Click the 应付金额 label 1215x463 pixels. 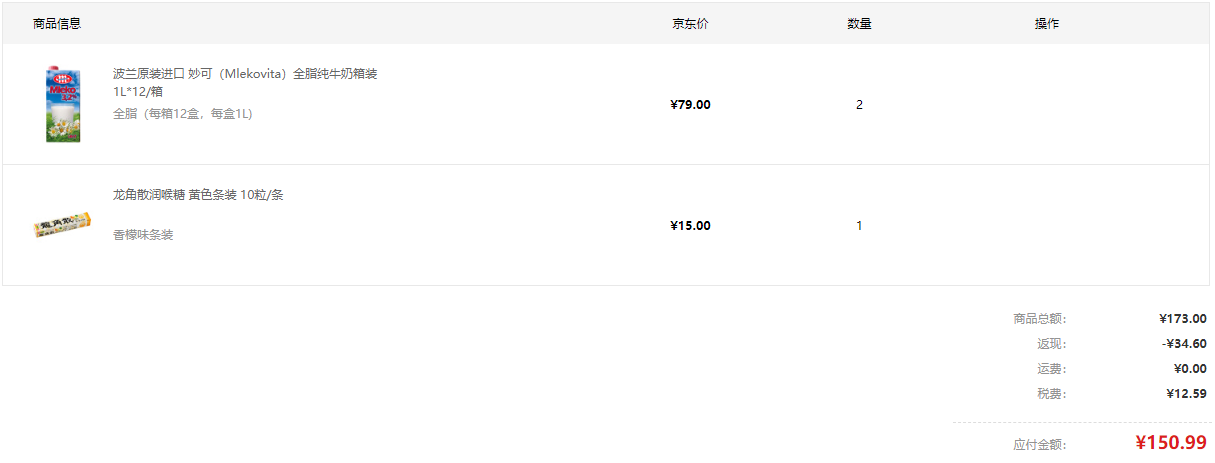[x=1040, y=445]
